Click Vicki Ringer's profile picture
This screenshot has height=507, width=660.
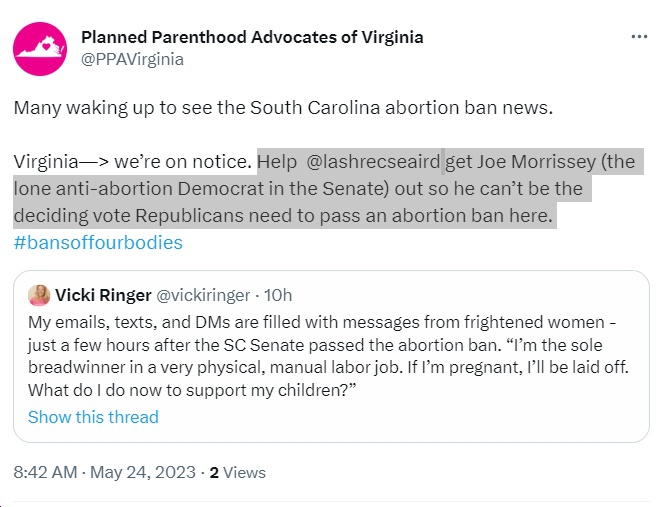tap(39, 295)
